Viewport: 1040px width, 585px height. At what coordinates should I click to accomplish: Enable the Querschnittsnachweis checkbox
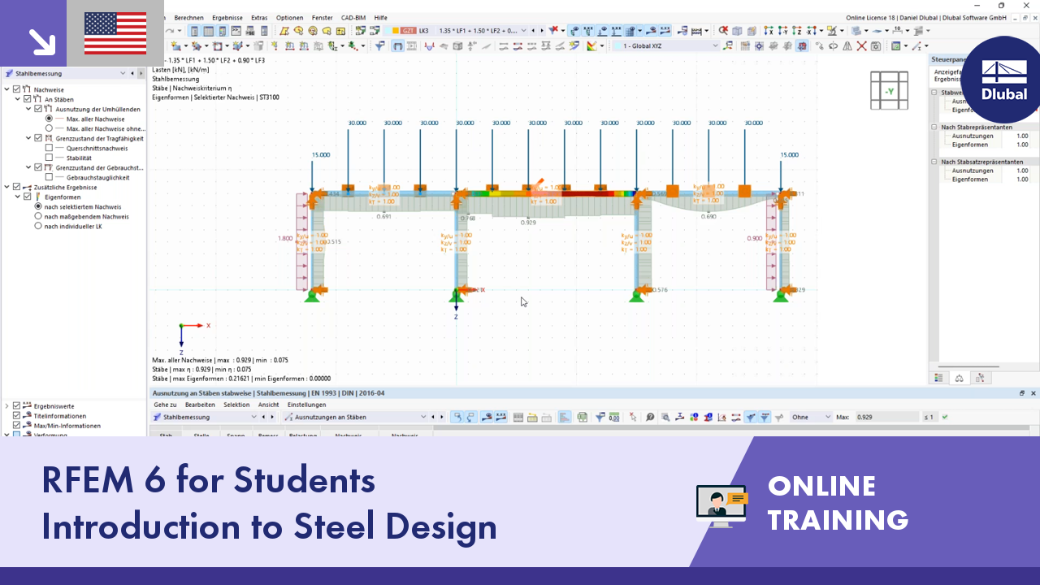tap(49, 148)
